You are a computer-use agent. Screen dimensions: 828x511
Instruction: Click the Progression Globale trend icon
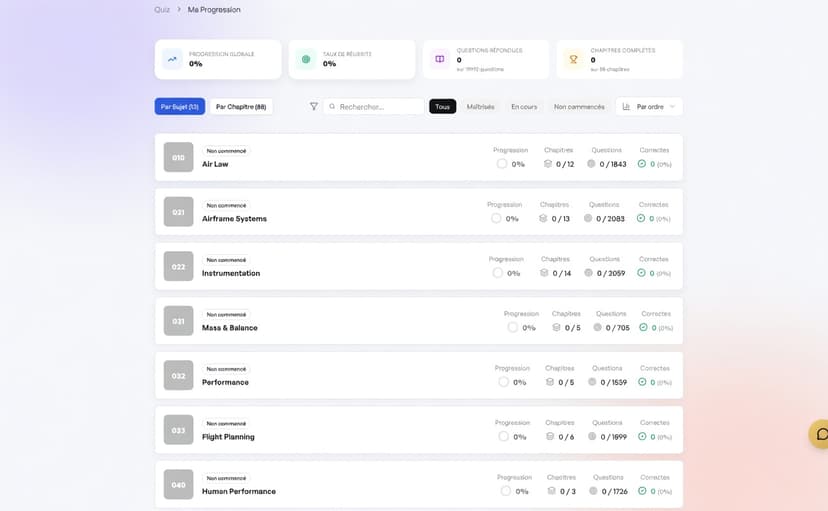click(x=172, y=59)
